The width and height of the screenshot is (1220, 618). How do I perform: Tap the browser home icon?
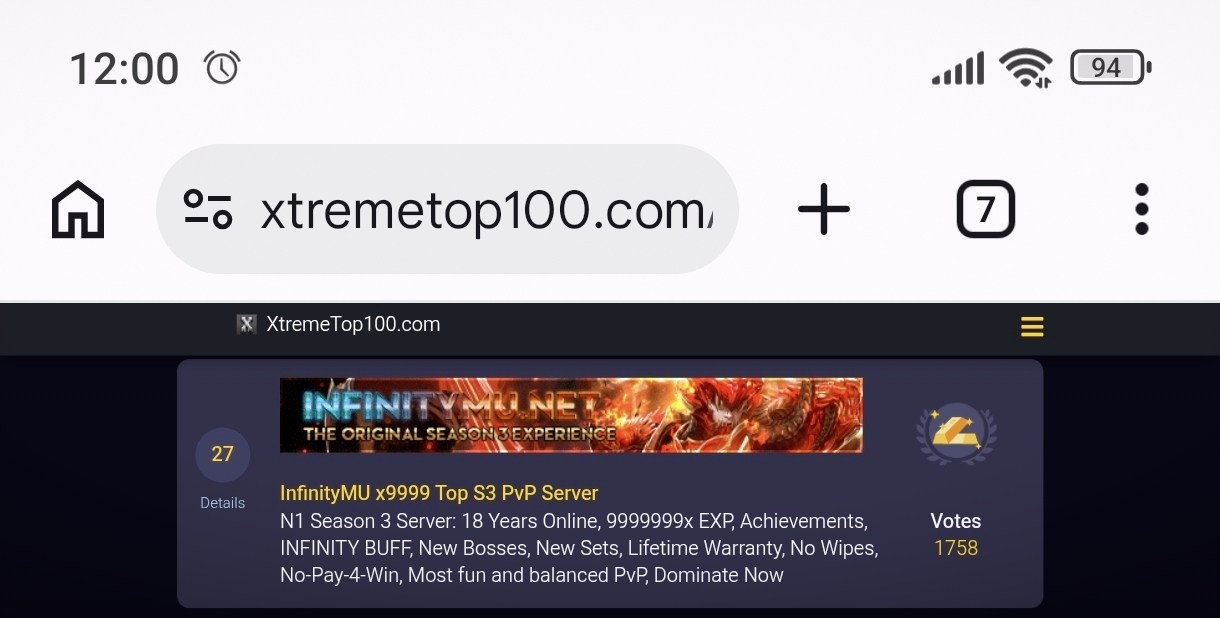pos(78,210)
